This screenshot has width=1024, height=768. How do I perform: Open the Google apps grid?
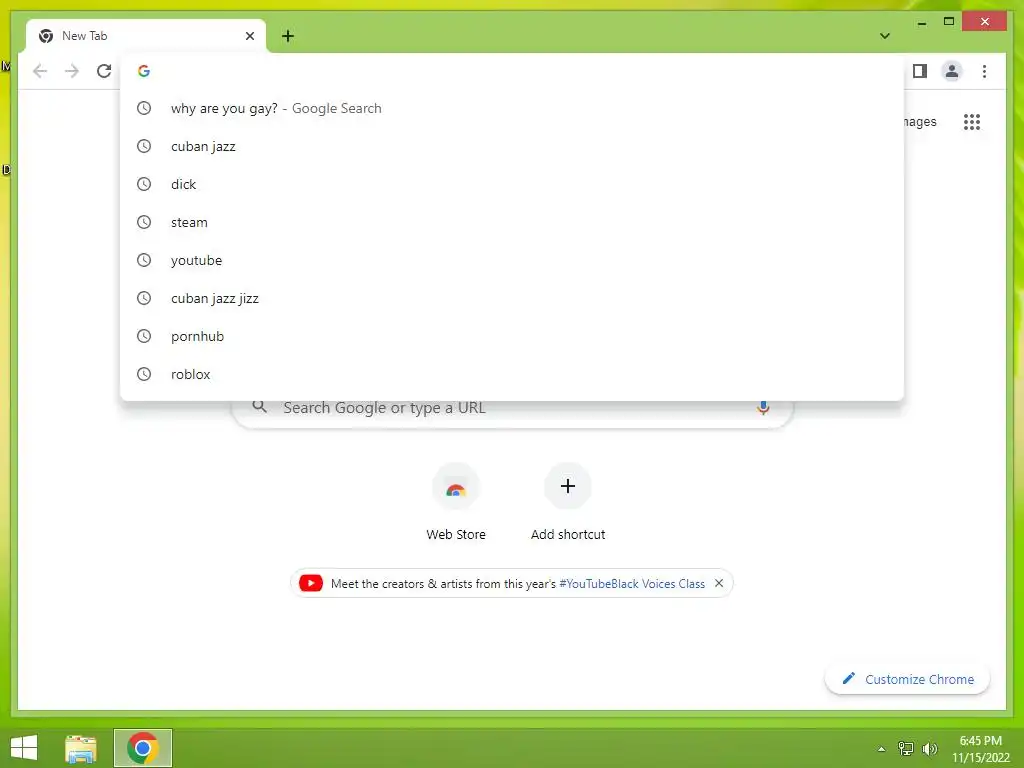(x=971, y=121)
